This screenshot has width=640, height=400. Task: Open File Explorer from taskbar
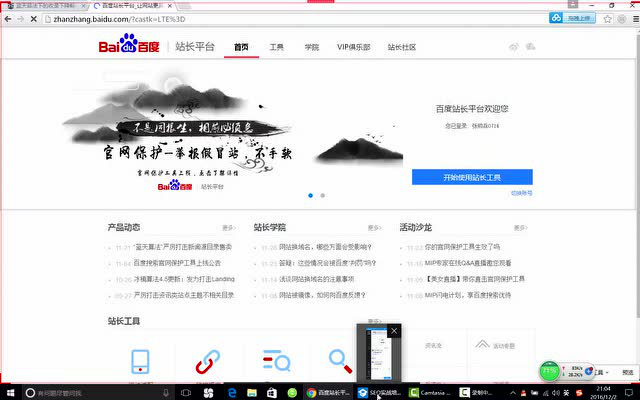pyautogui.click(x=252, y=393)
